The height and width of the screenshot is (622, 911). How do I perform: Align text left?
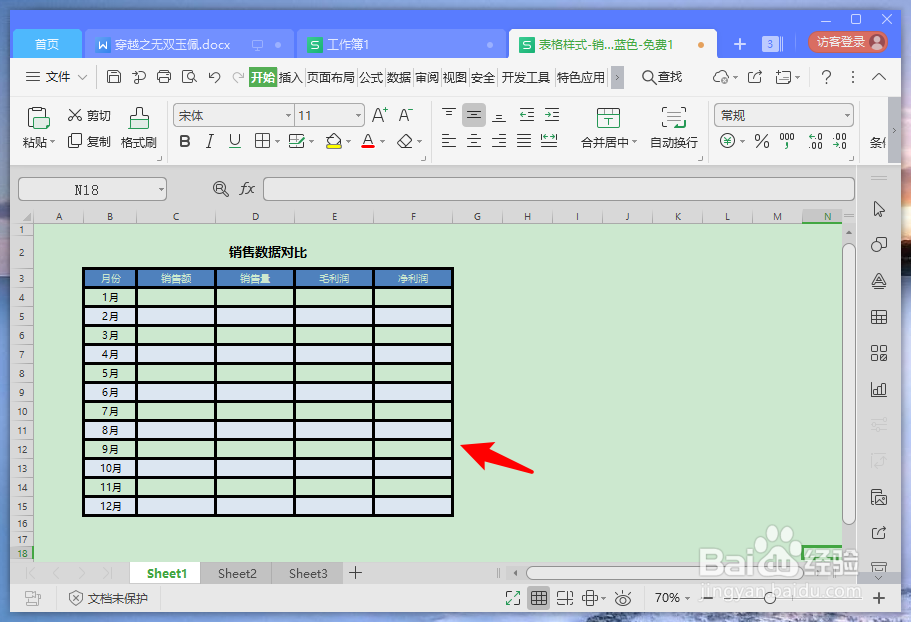(449, 141)
